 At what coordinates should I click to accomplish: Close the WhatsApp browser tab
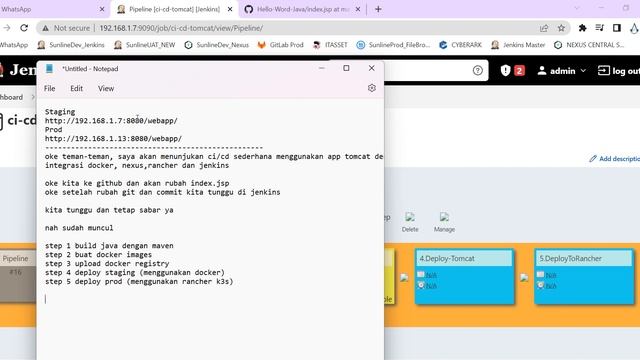coord(102,9)
